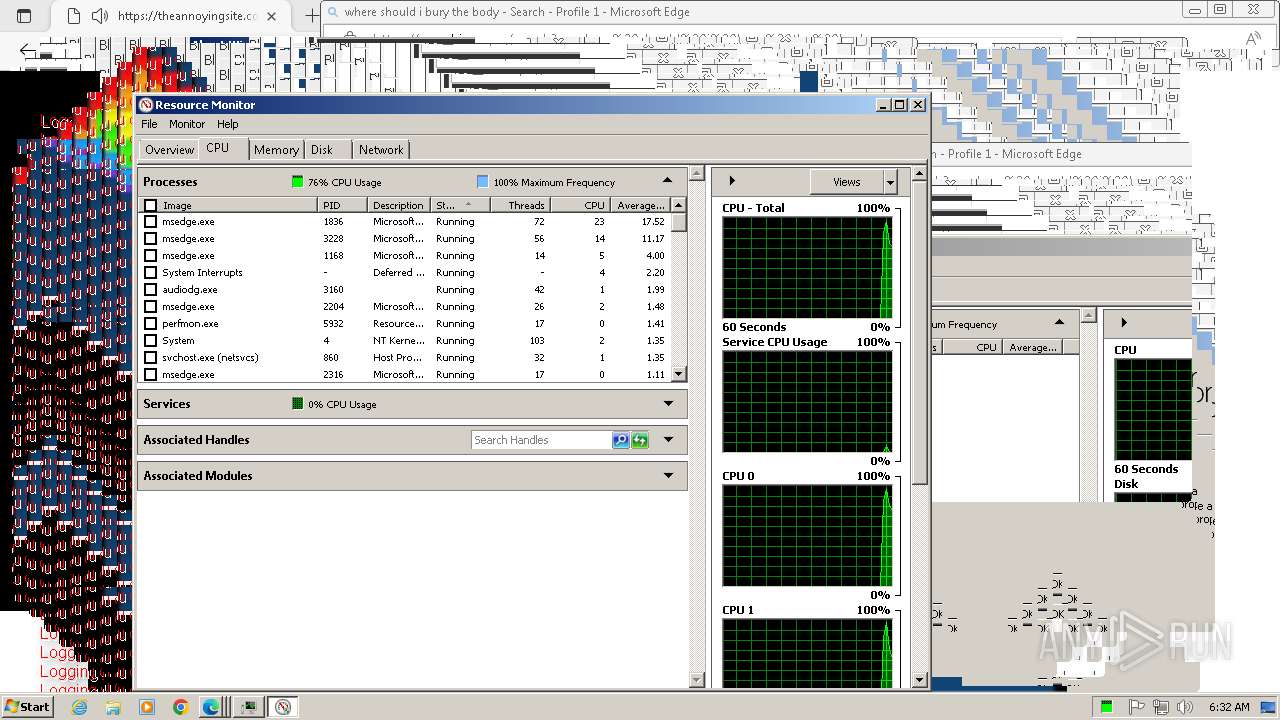
Task: Check the System PID 4 checkbox
Action: tap(150, 341)
